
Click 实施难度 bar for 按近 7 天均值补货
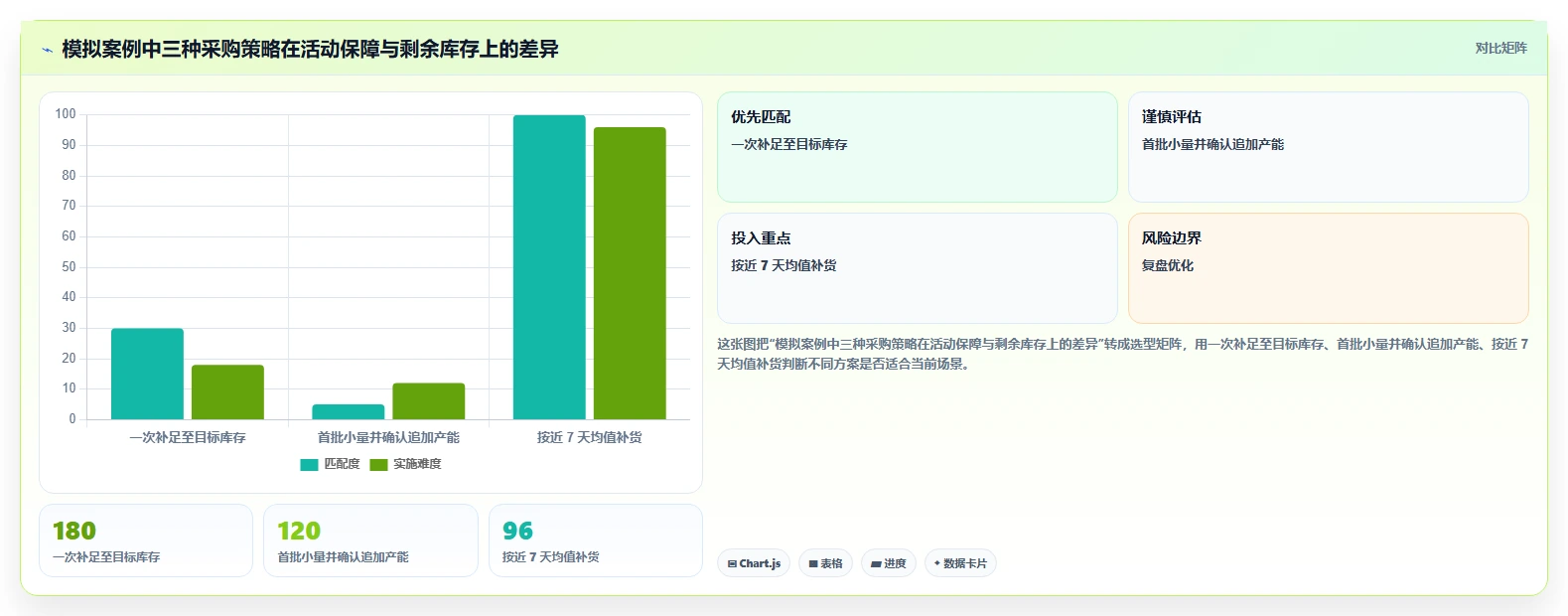pos(630,273)
